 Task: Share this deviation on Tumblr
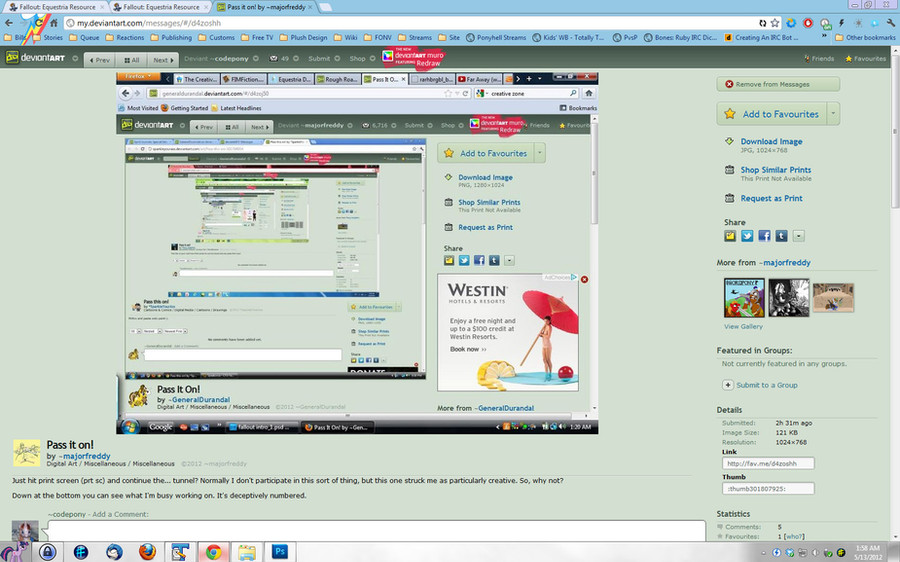(x=781, y=235)
